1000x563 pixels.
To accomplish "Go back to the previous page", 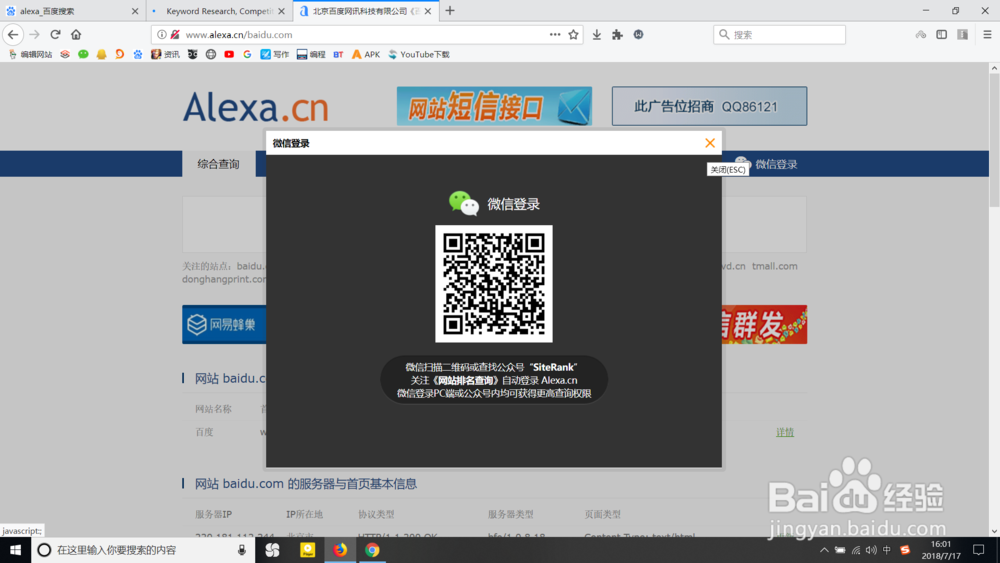I will click(13, 34).
